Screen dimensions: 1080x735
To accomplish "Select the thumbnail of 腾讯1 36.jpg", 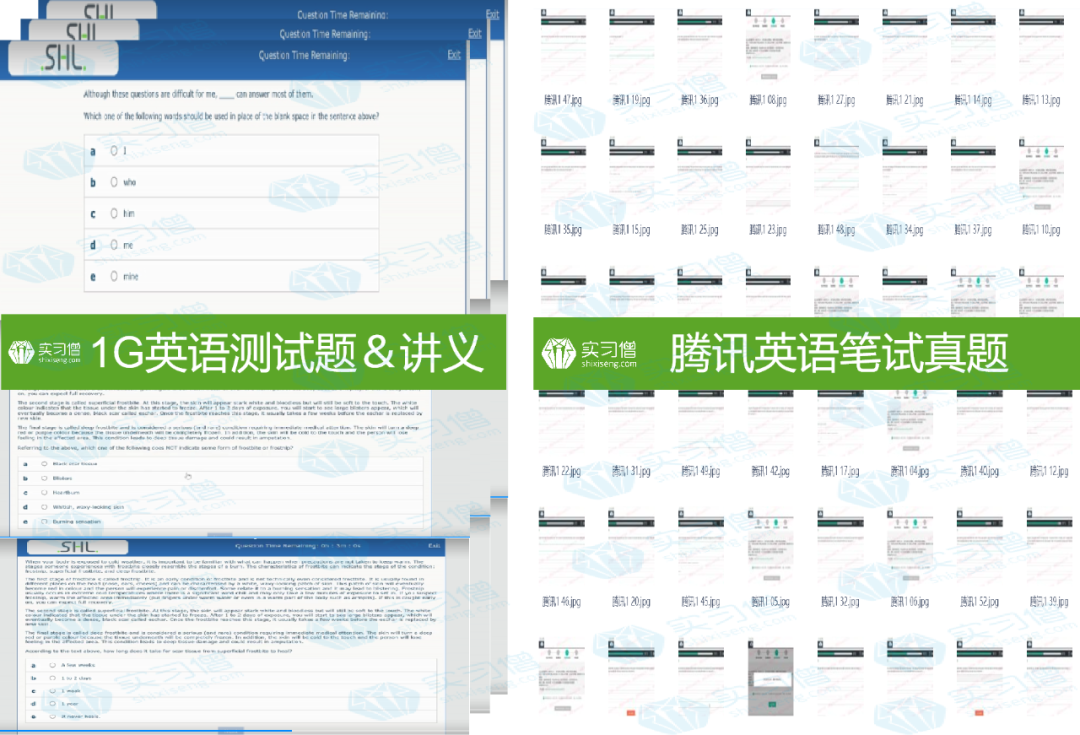I will [700, 48].
